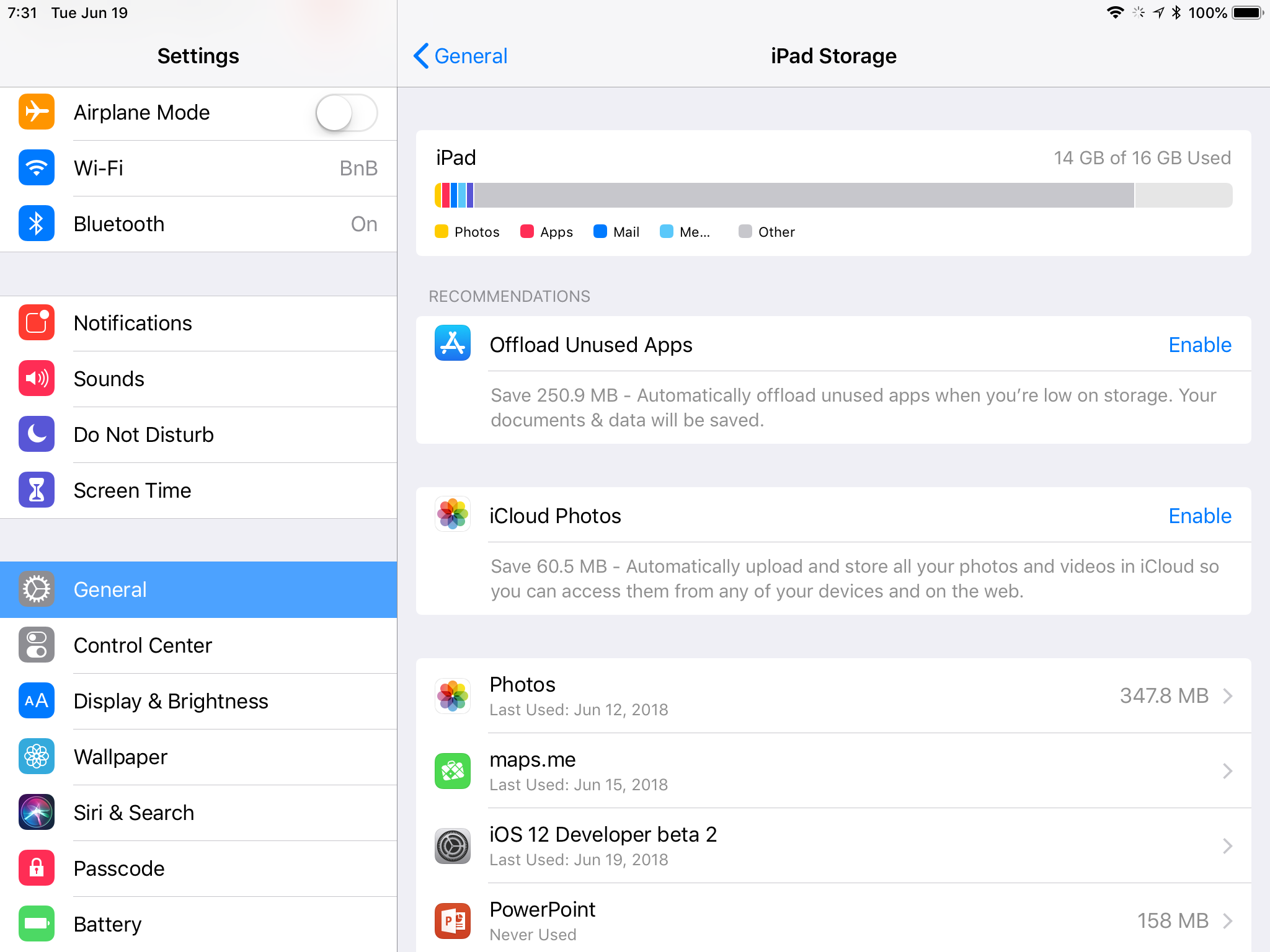Open Sounds settings
Image resolution: width=1270 pixels, height=952 pixels.
[198, 379]
